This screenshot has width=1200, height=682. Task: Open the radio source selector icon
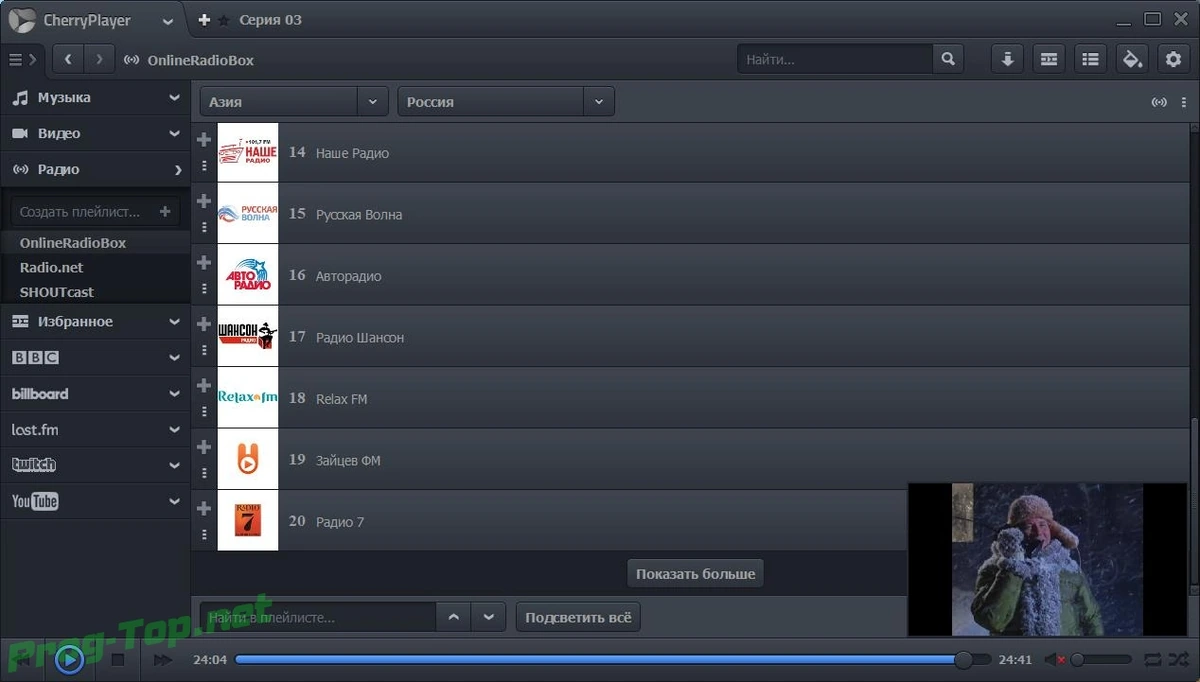coord(1159,102)
